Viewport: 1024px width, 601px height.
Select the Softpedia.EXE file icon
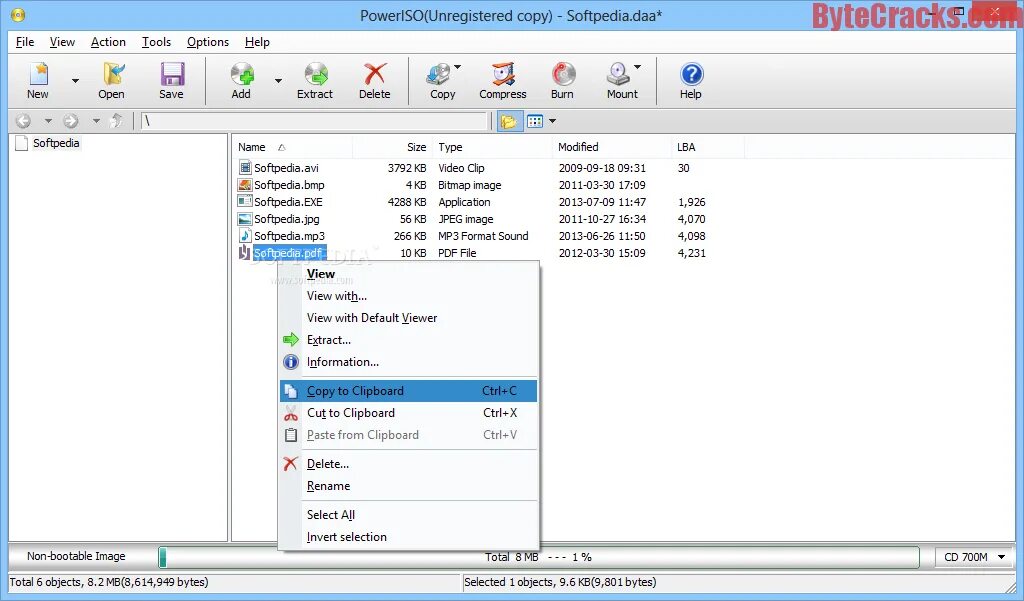pyautogui.click(x=245, y=202)
